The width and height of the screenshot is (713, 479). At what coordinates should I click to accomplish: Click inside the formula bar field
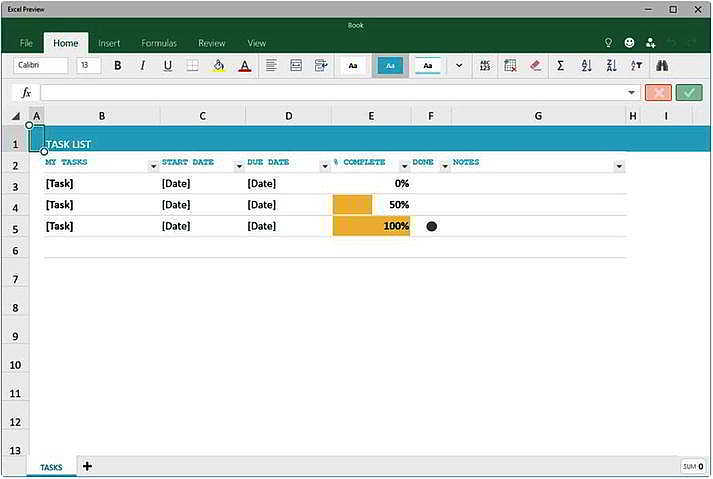point(335,92)
